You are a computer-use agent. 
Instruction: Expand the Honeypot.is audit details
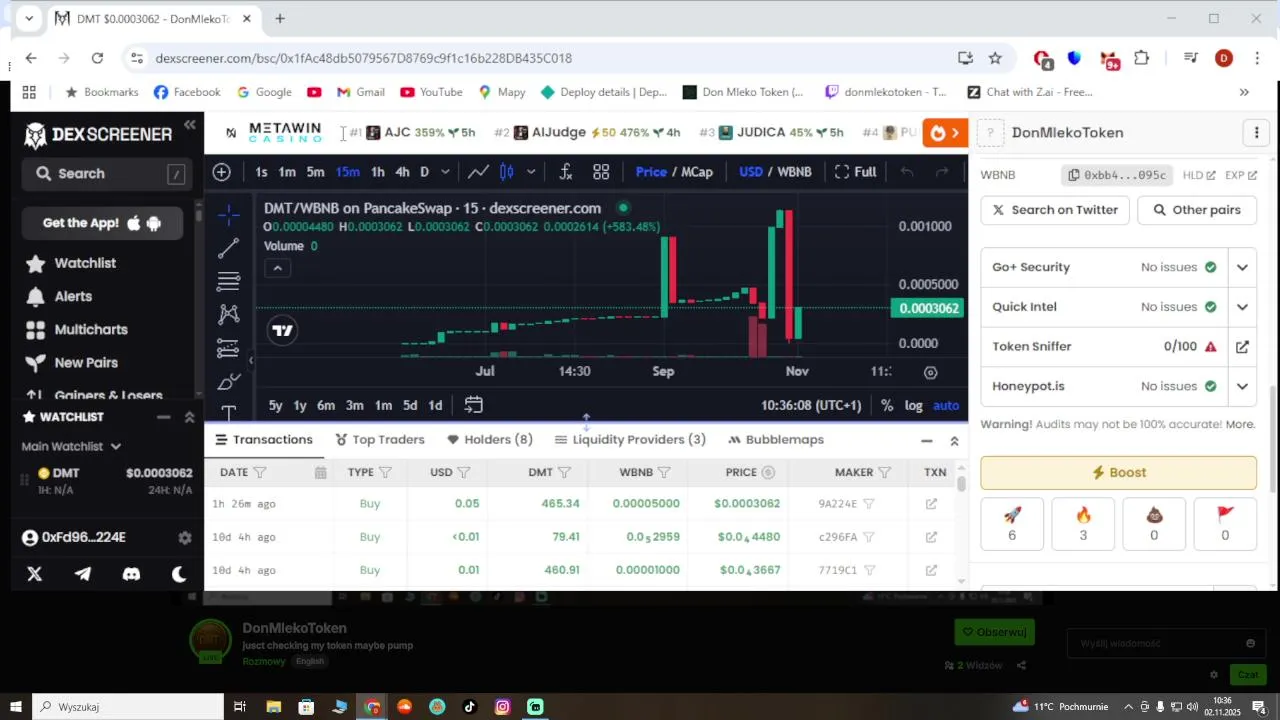(x=1242, y=386)
